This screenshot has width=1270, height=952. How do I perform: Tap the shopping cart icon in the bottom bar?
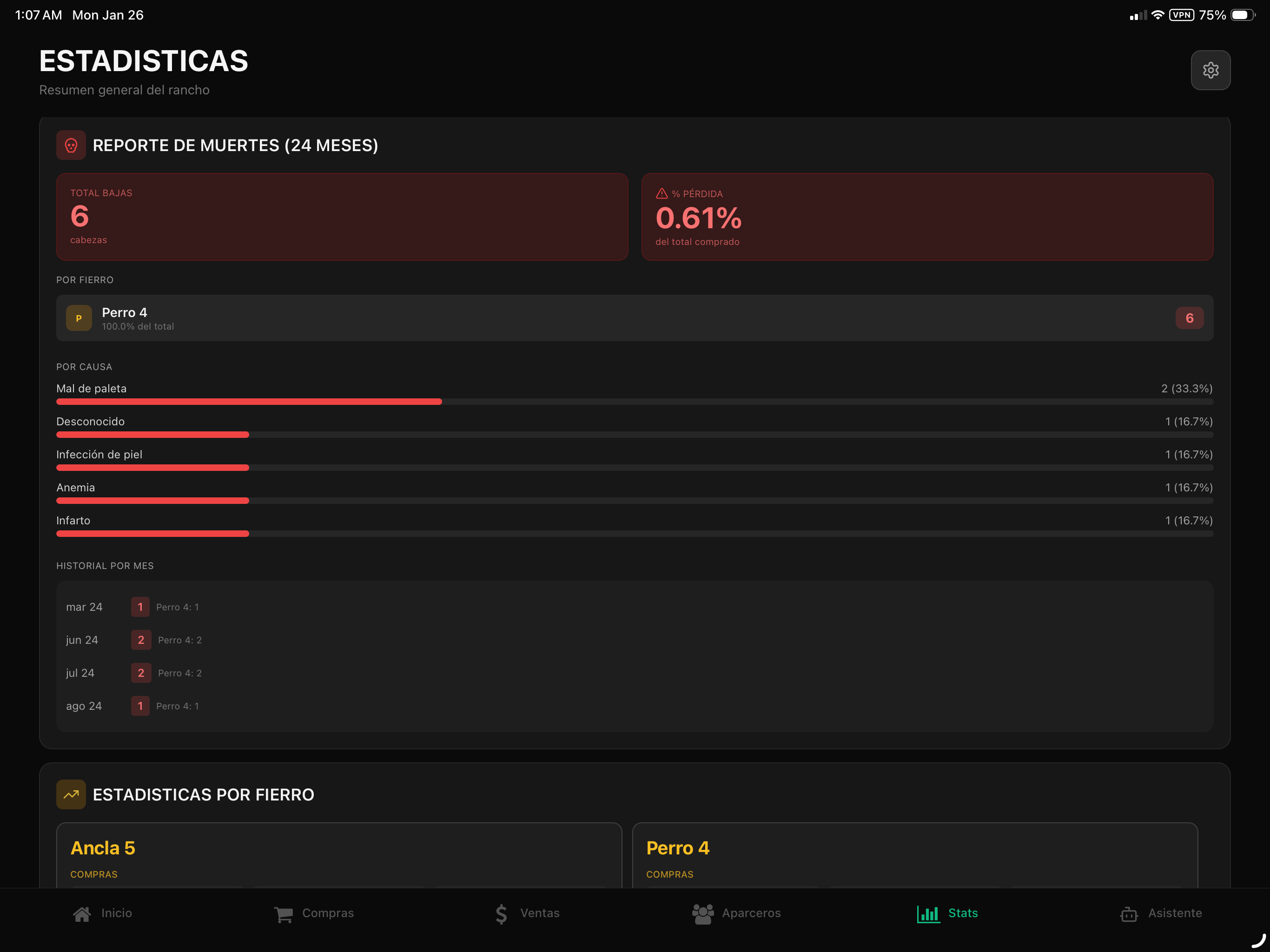[284, 913]
